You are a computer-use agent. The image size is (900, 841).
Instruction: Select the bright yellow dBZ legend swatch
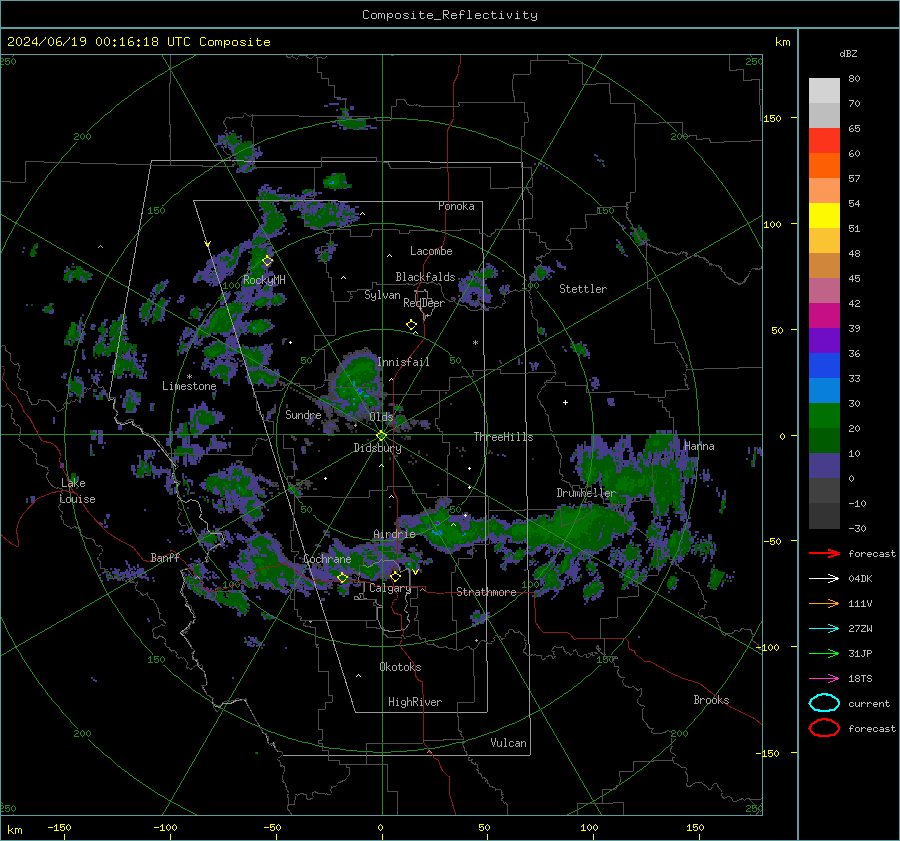click(x=824, y=215)
